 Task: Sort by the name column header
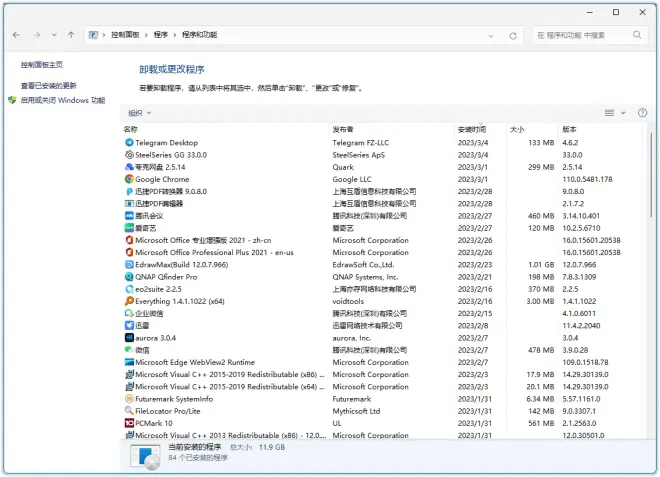coord(131,129)
